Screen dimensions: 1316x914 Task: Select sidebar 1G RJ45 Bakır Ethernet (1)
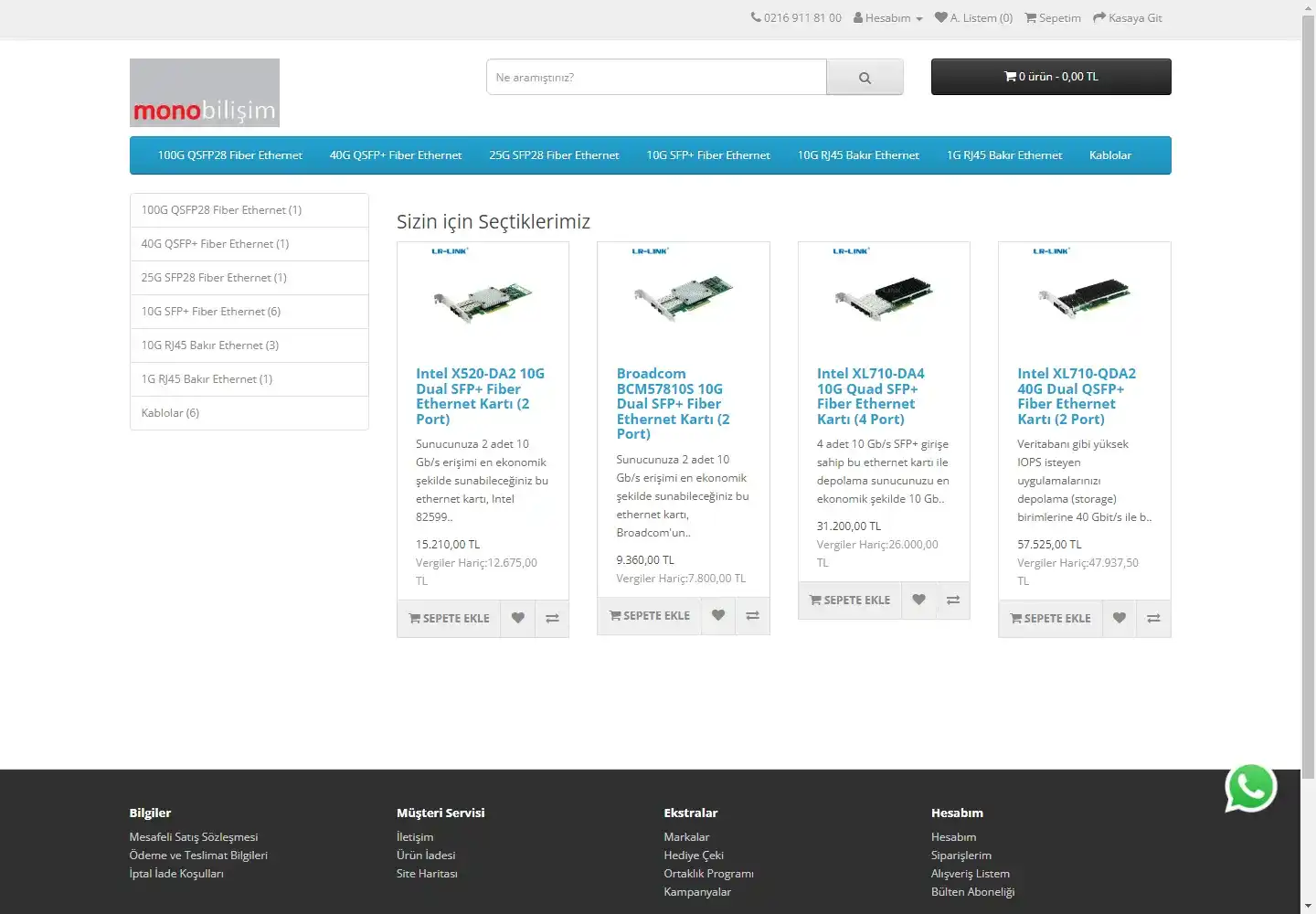[x=249, y=379]
